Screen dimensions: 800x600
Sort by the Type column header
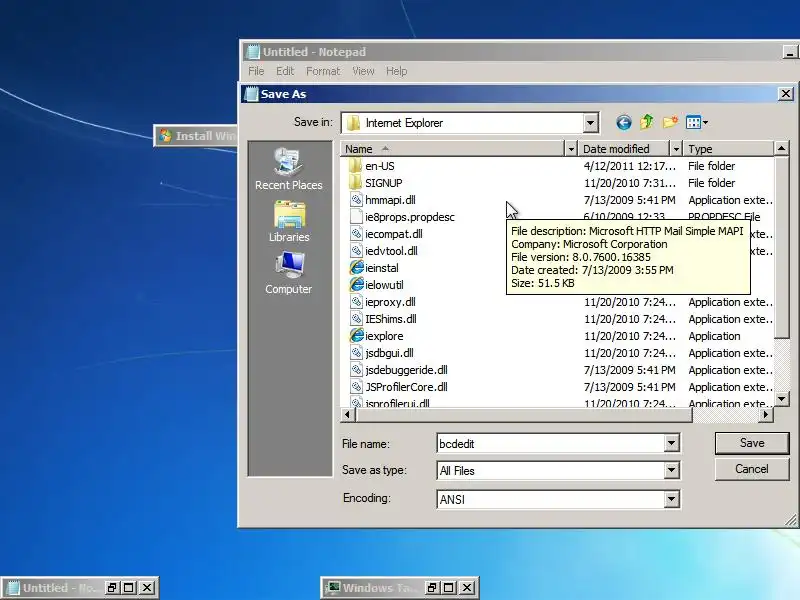[729, 149]
